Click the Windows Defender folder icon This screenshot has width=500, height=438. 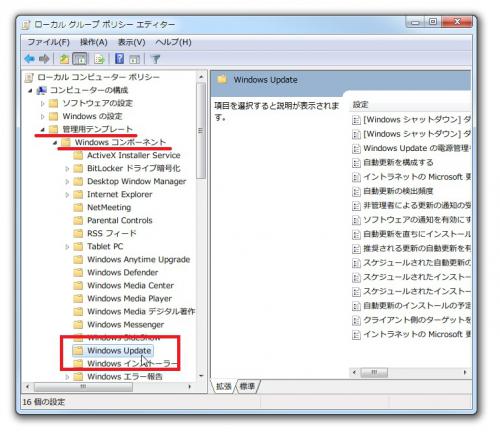78,272
